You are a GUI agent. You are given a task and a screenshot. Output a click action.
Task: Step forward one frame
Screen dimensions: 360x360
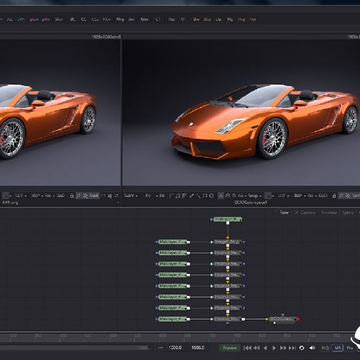pyautogui.click(x=283, y=348)
